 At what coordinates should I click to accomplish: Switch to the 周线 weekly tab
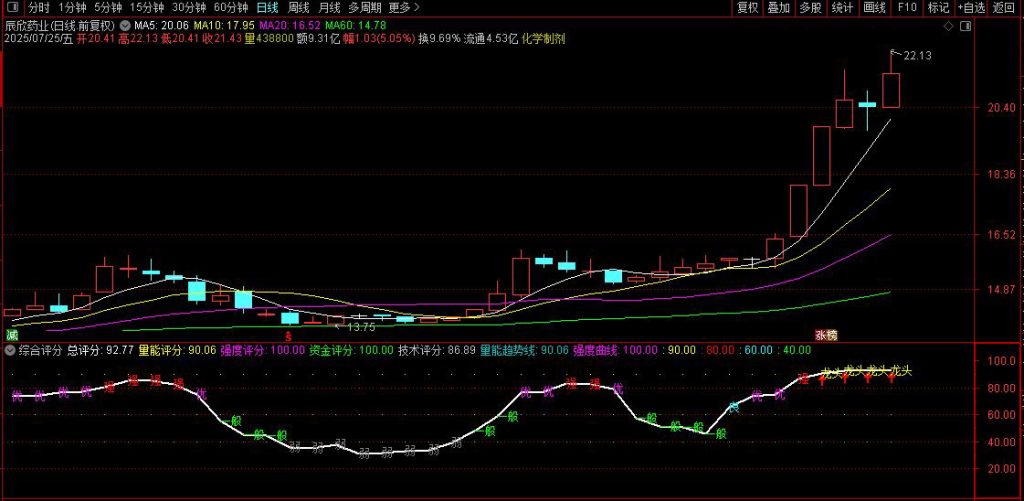point(297,7)
